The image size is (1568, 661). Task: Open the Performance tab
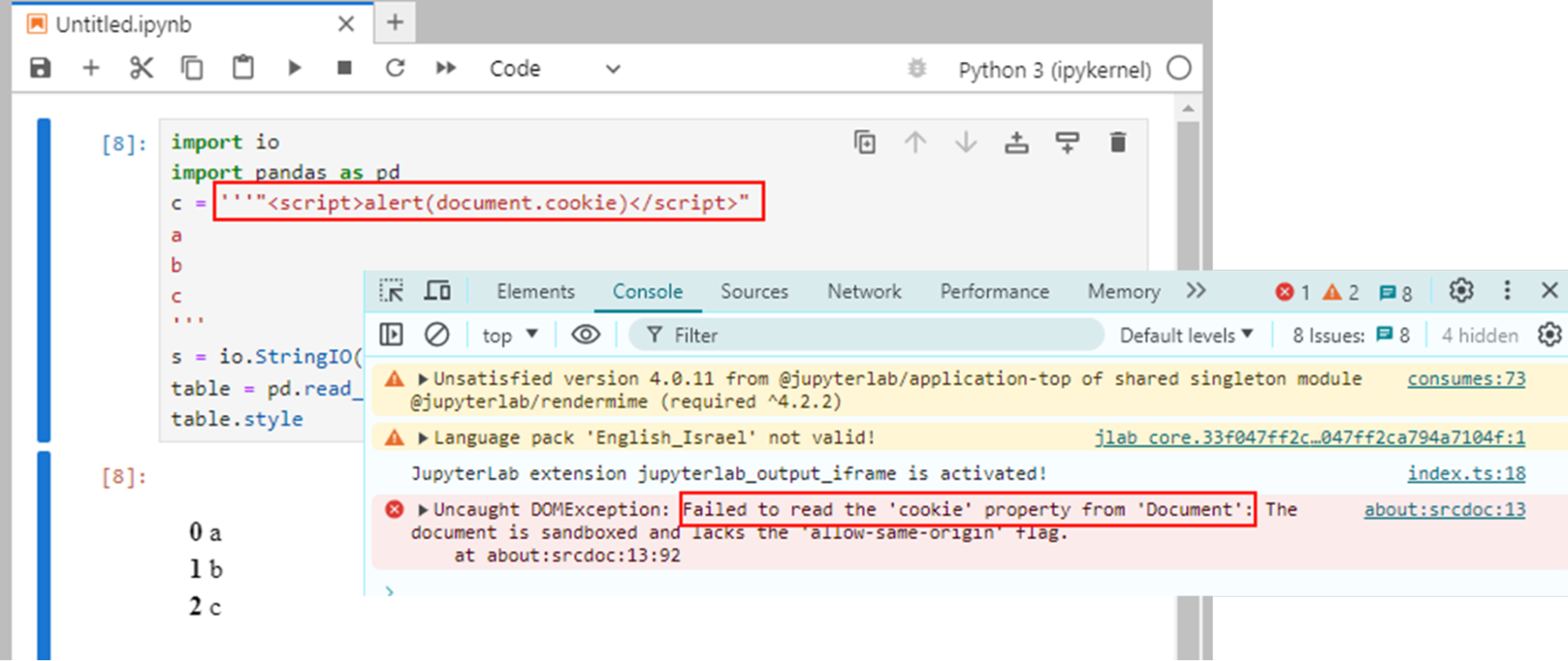click(995, 292)
